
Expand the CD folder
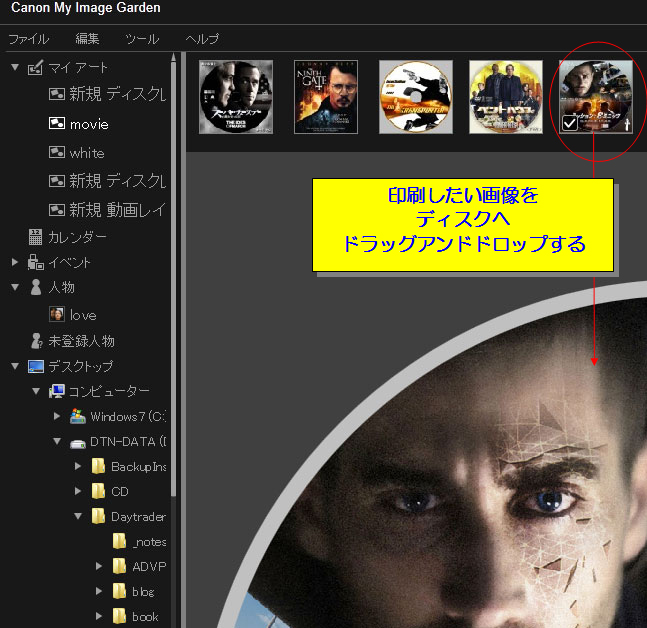[78, 491]
